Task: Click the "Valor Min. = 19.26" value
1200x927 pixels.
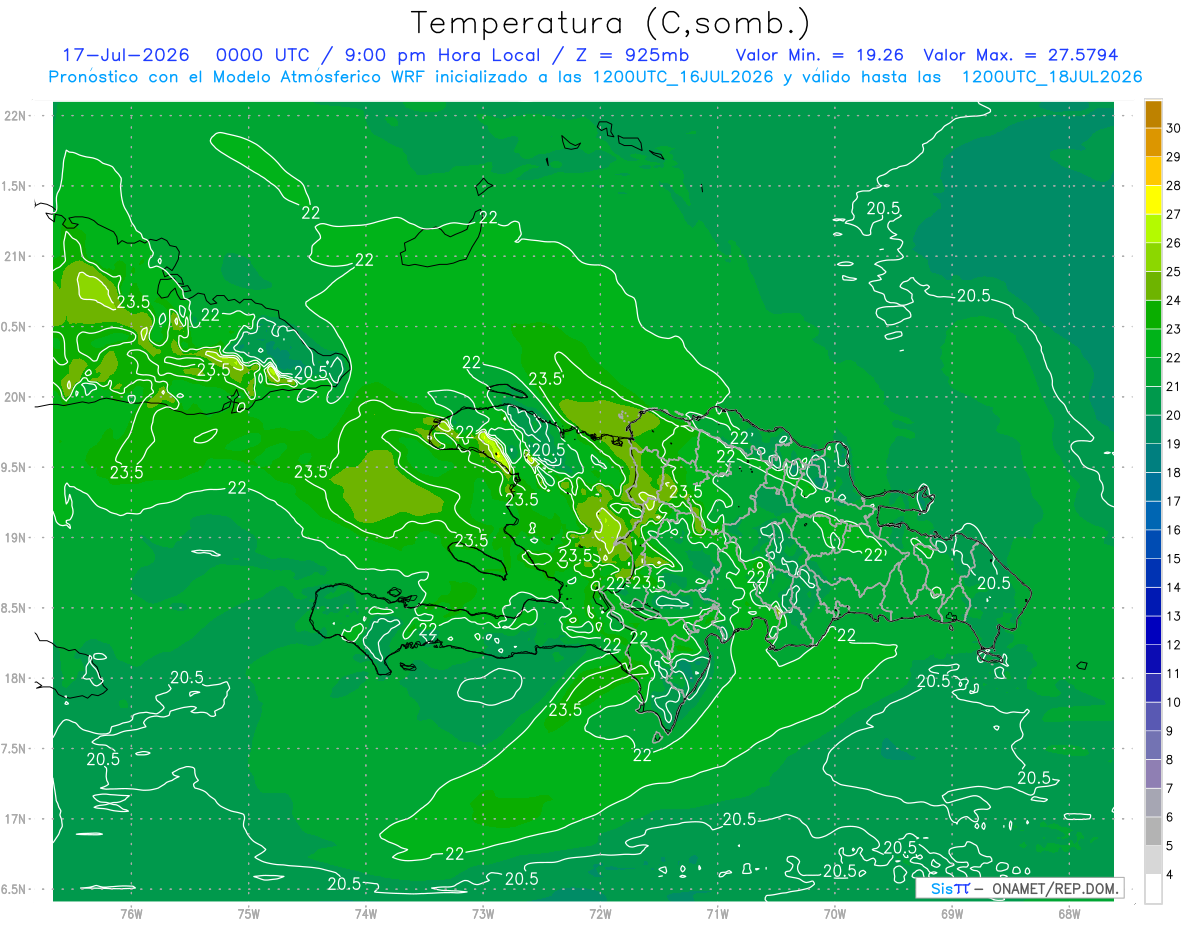Action: (822, 55)
